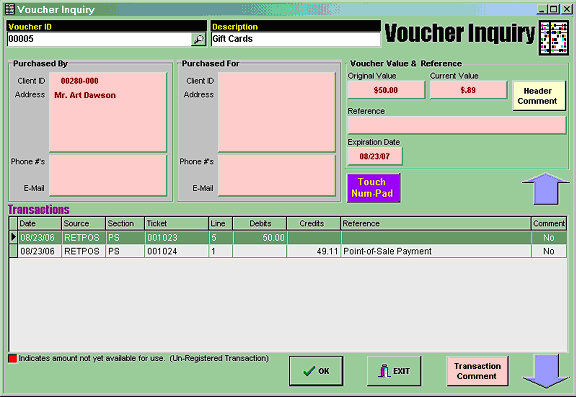Select the row marker of the first transaction
Image resolution: width=576 pixels, height=397 pixels.
tap(13, 238)
